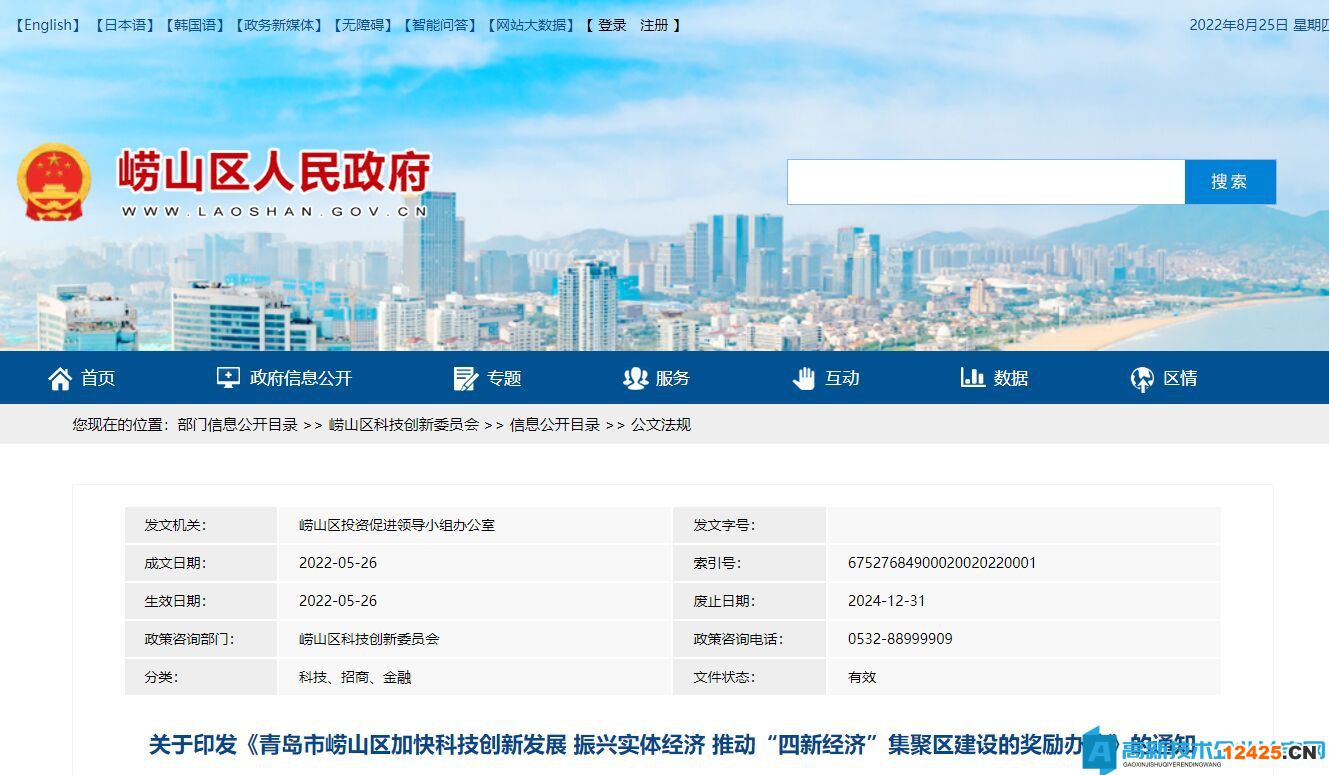Click the 登录 login link
Image resolution: width=1329 pixels, height=775 pixels.
(x=612, y=25)
